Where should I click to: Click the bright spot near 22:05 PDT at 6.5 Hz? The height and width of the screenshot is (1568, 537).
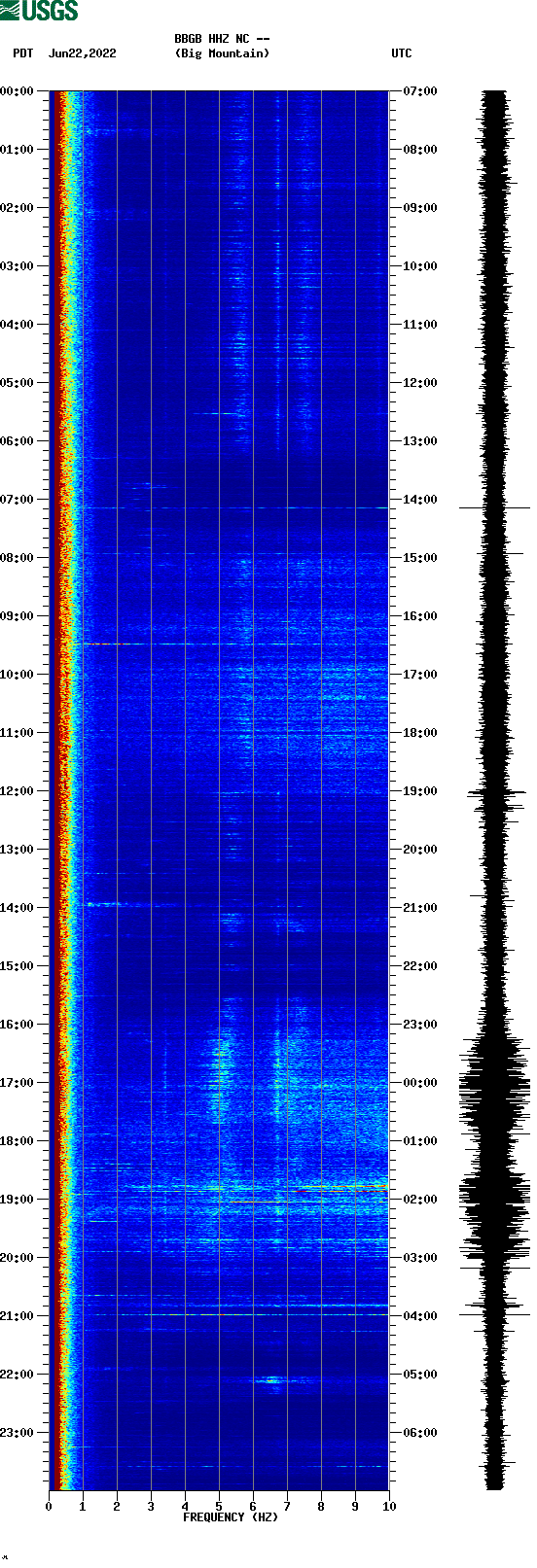(271, 1379)
